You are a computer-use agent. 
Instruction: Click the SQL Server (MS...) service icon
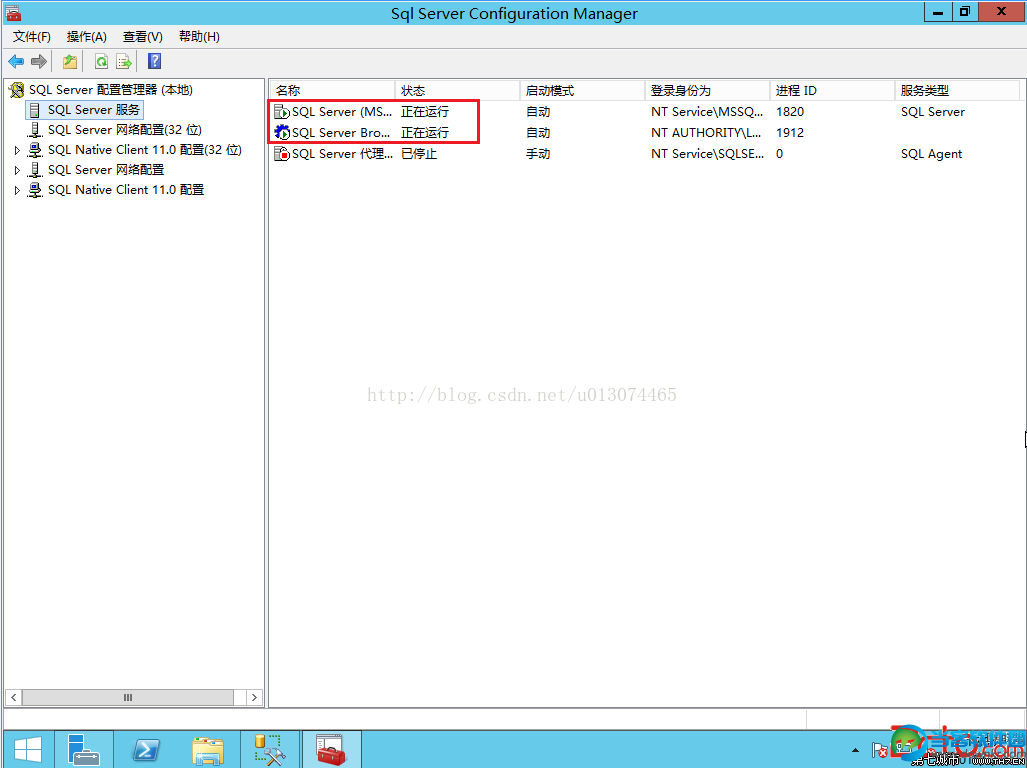pyautogui.click(x=282, y=112)
